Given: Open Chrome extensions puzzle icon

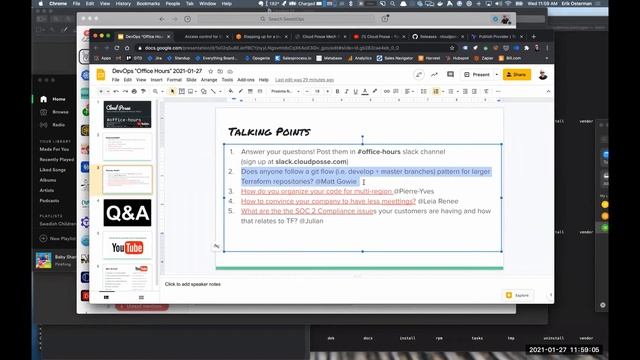Looking at the screenshot, I should [527, 48].
